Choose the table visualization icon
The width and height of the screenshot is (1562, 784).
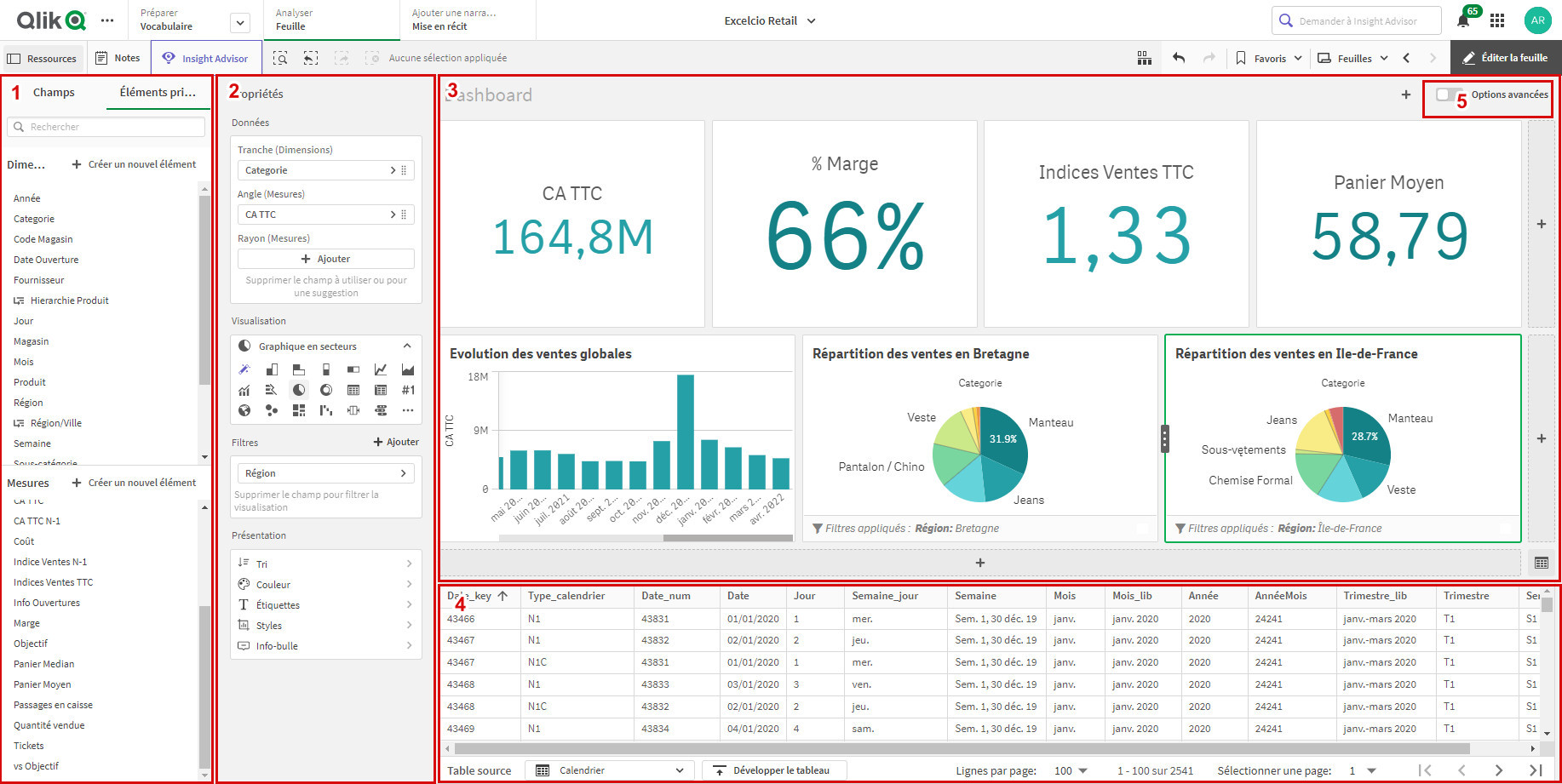pyautogui.click(x=353, y=390)
